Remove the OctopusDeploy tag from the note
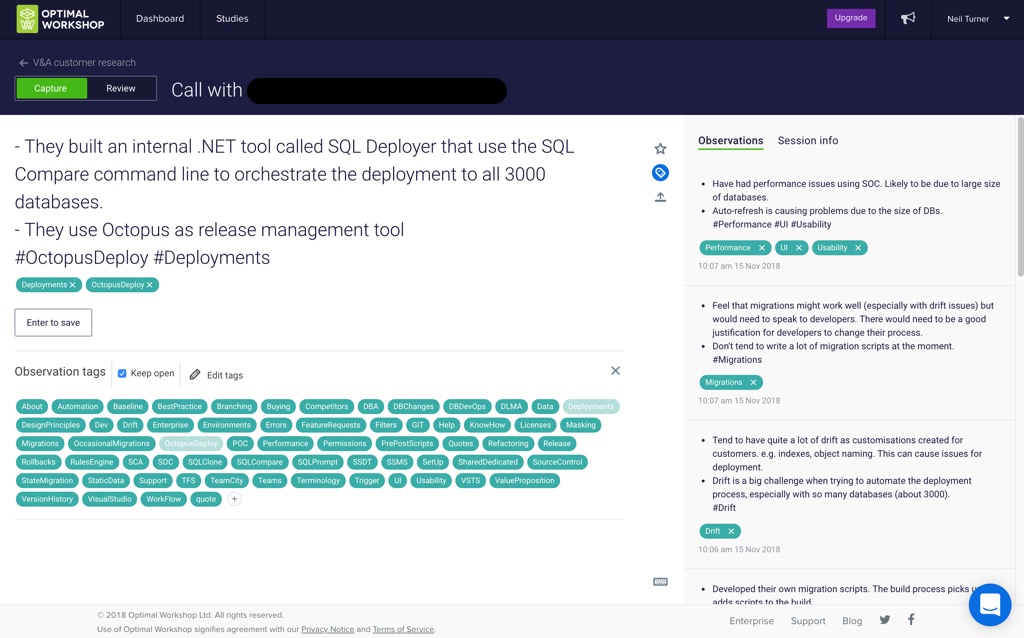The image size is (1024, 638). tap(150, 285)
